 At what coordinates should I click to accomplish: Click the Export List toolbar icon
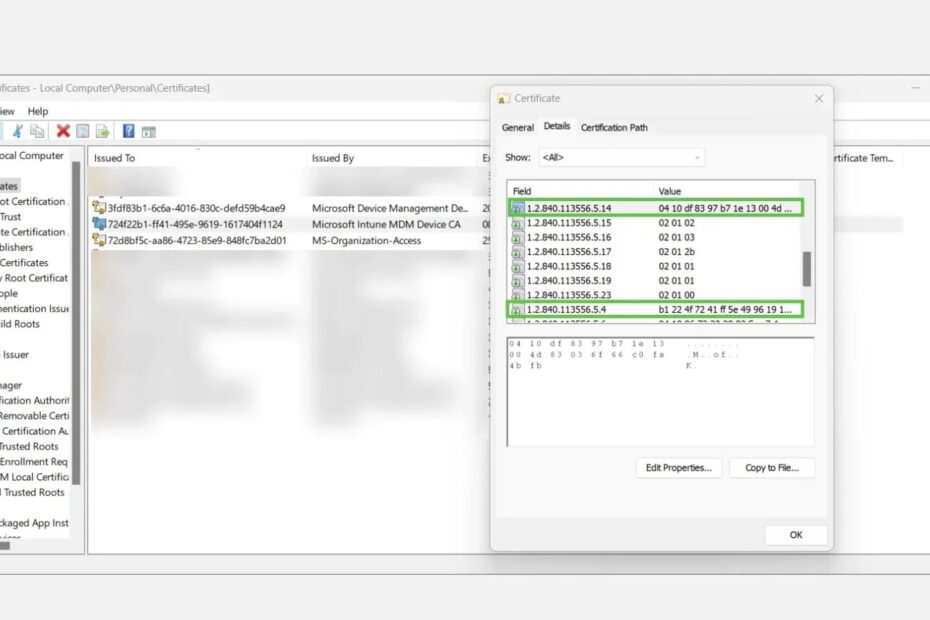pyautogui.click(x=103, y=131)
